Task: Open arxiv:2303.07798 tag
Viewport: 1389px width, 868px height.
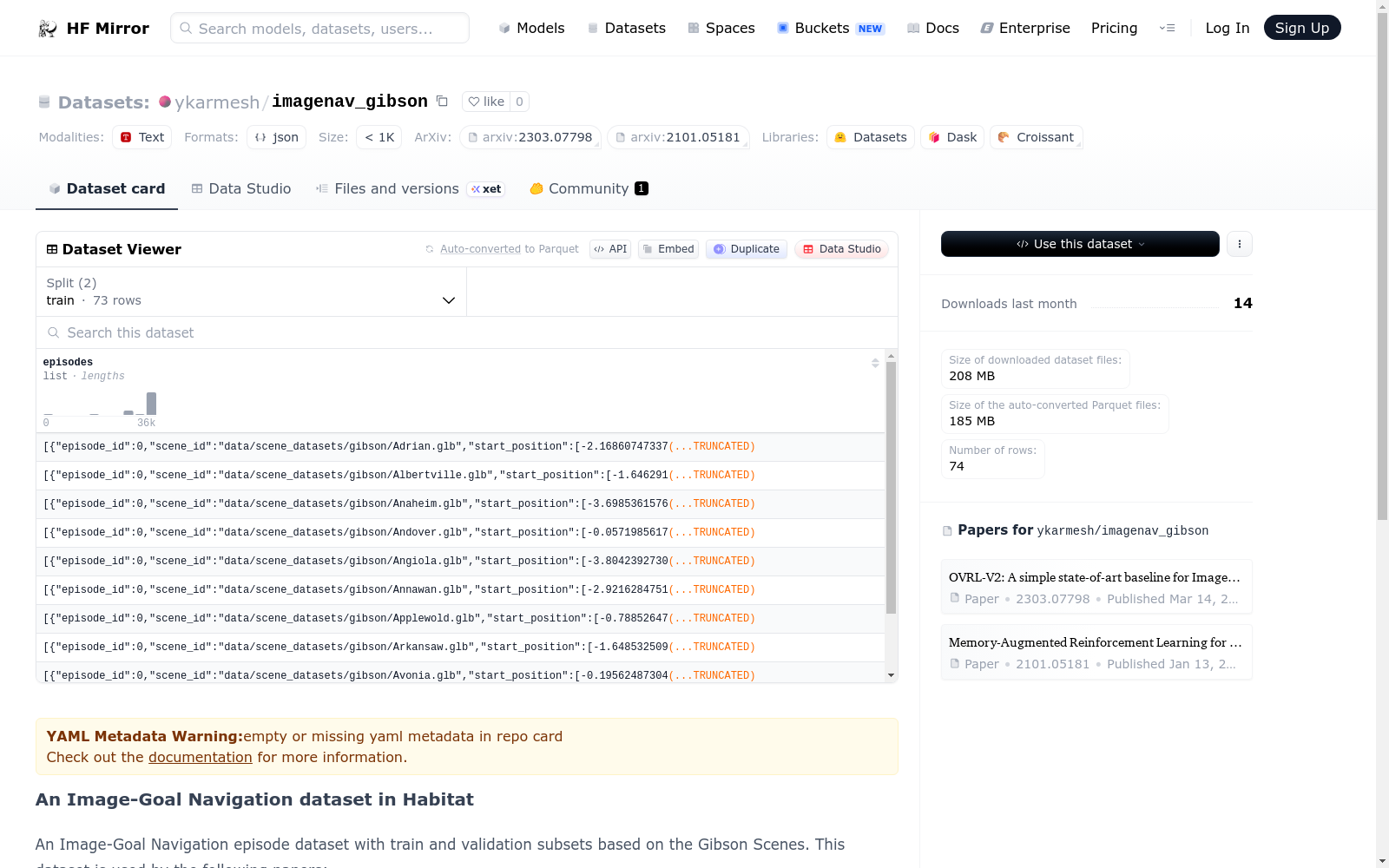Action: pos(530,137)
